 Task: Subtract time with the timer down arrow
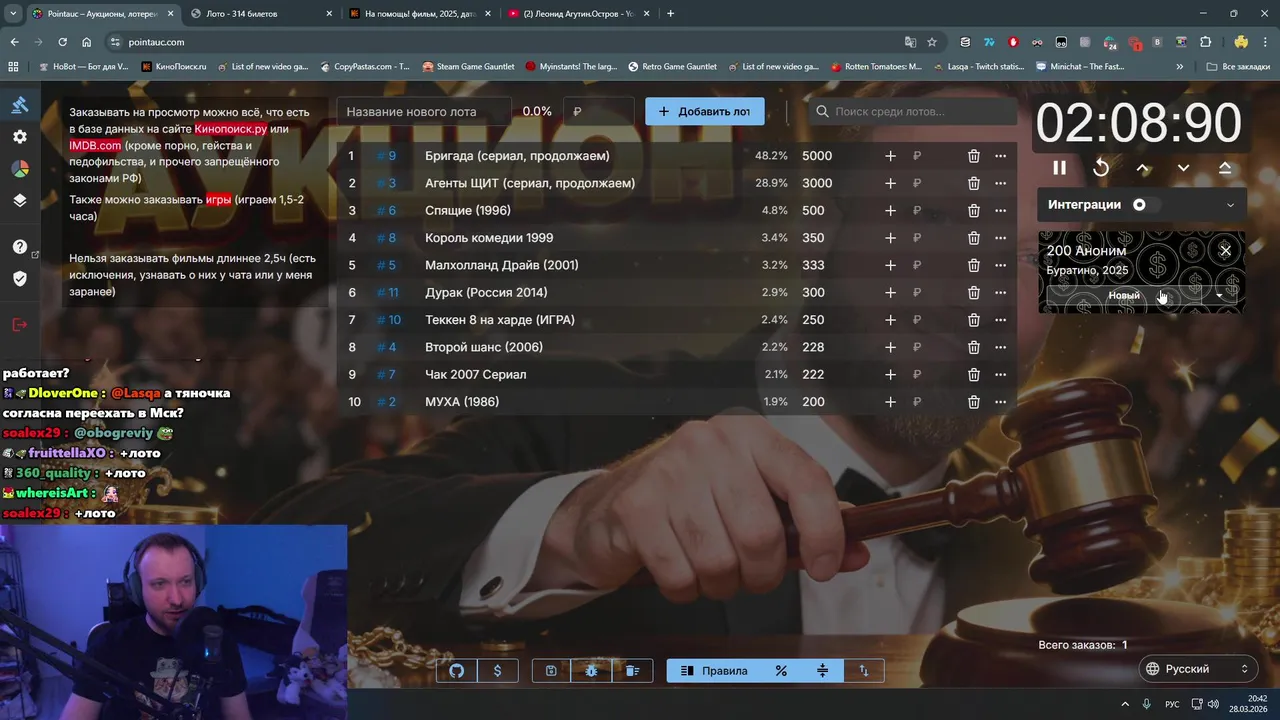coord(1183,168)
